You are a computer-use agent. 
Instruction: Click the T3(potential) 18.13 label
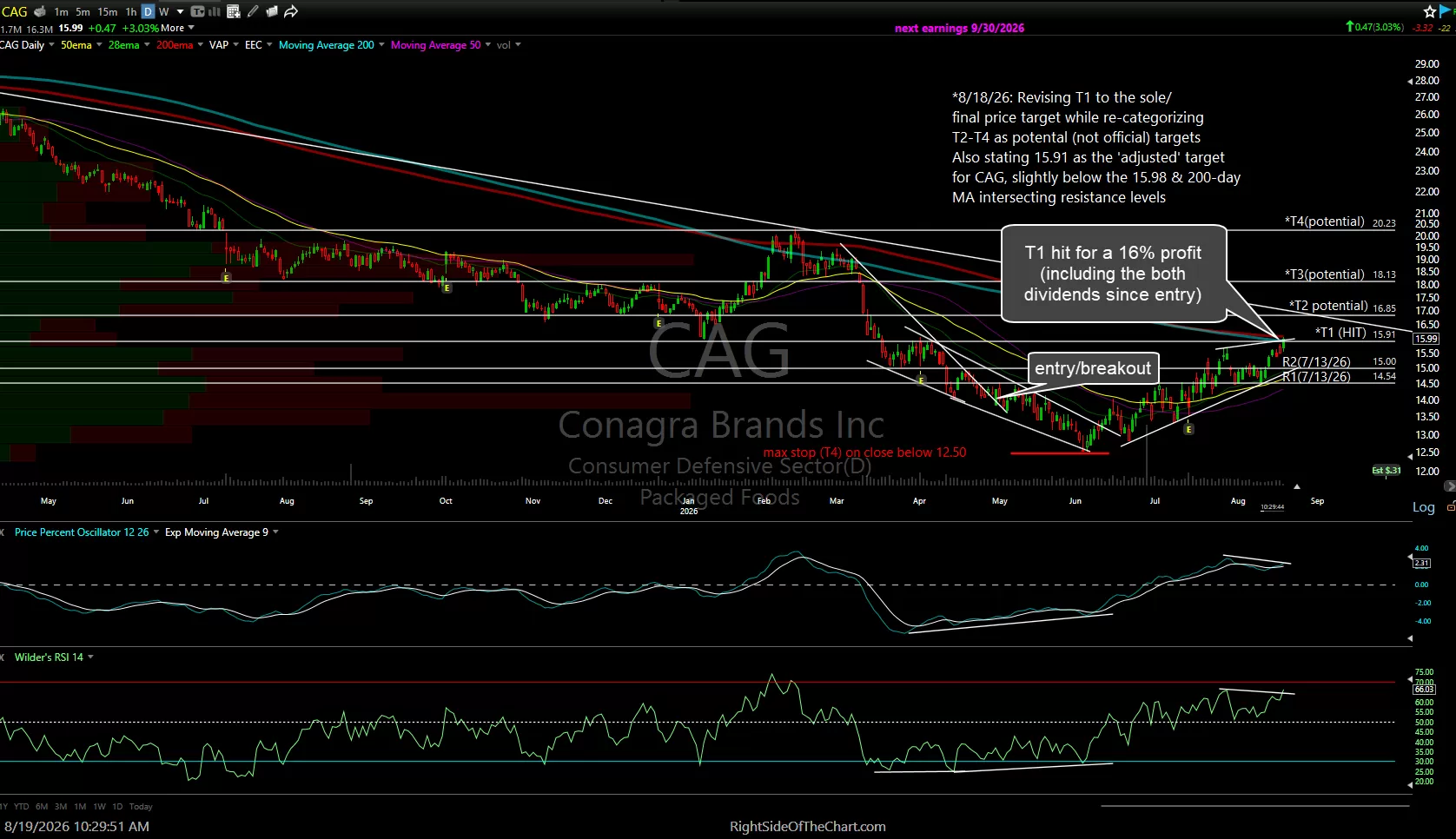click(1340, 274)
